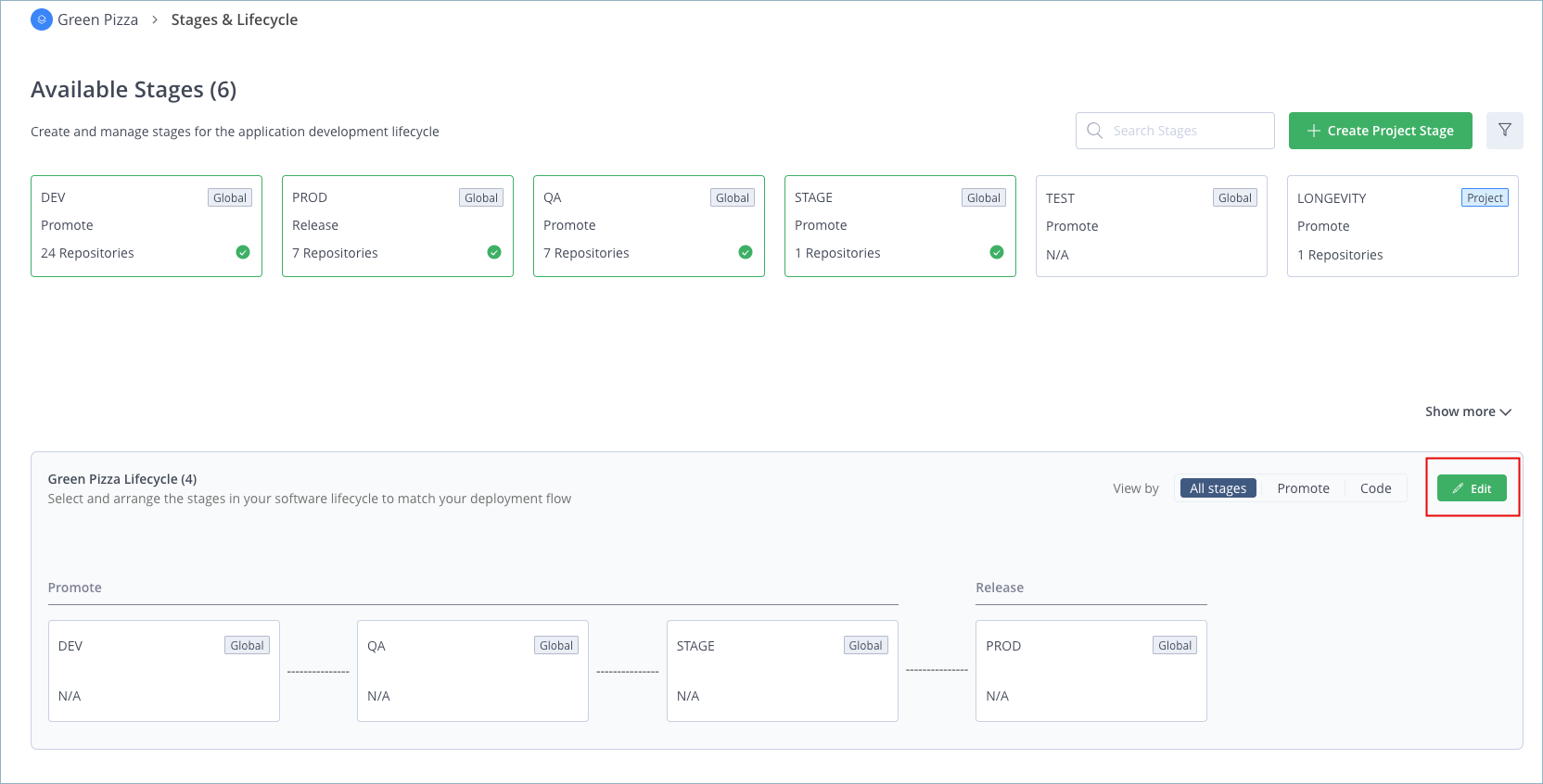This screenshot has height=784, width=1543.
Task: Focus the Search Stages input field
Action: [x=1175, y=131]
